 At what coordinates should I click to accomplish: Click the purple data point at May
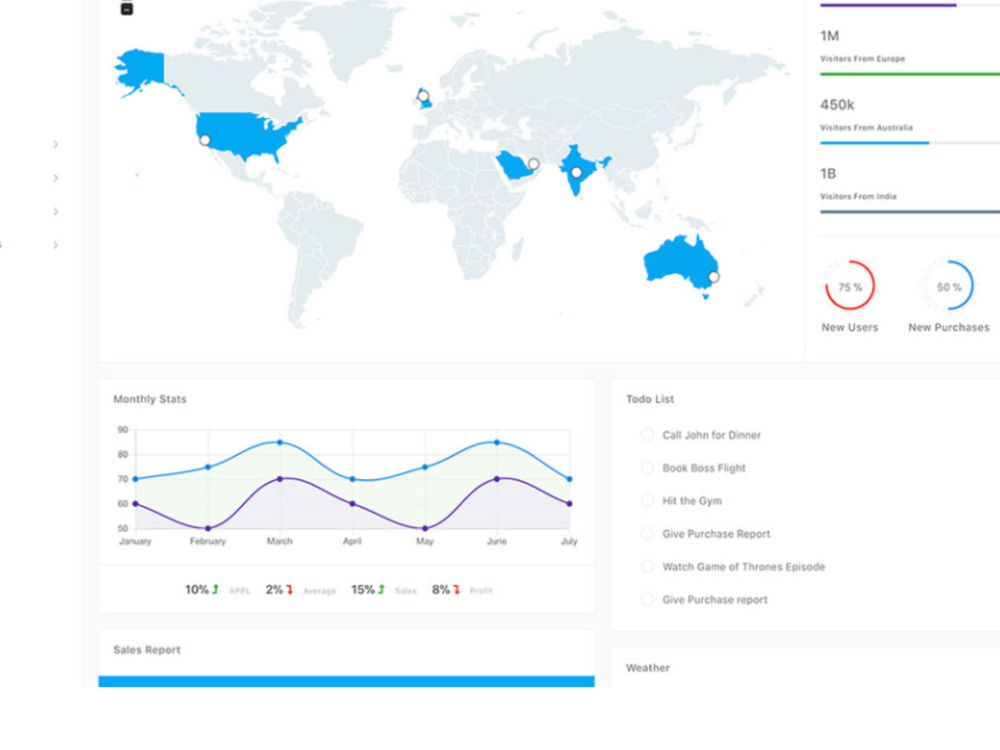click(425, 528)
